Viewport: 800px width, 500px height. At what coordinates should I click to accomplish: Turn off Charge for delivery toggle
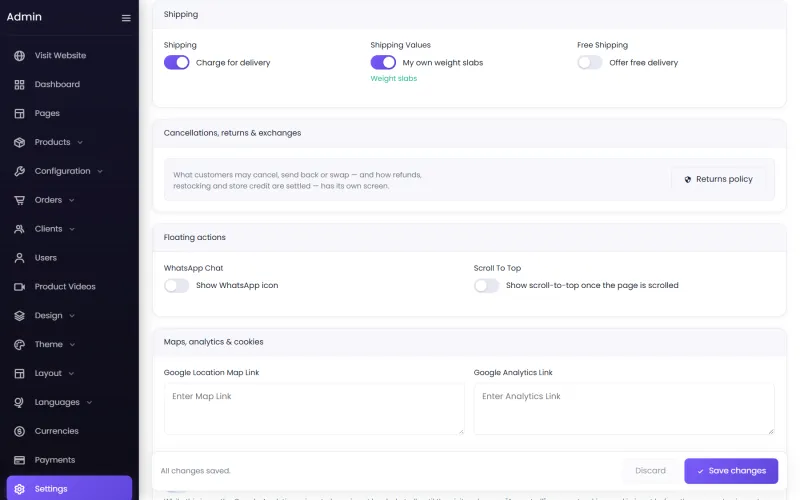point(177,63)
